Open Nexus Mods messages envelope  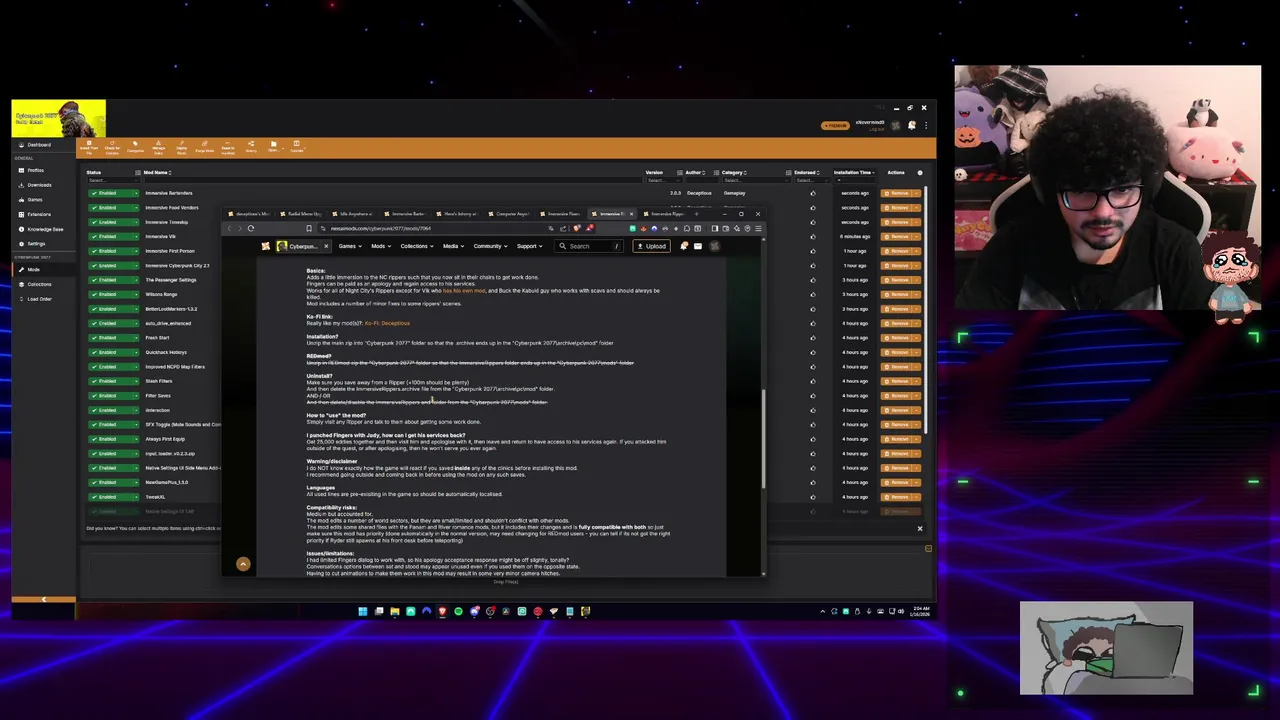(x=698, y=246)
